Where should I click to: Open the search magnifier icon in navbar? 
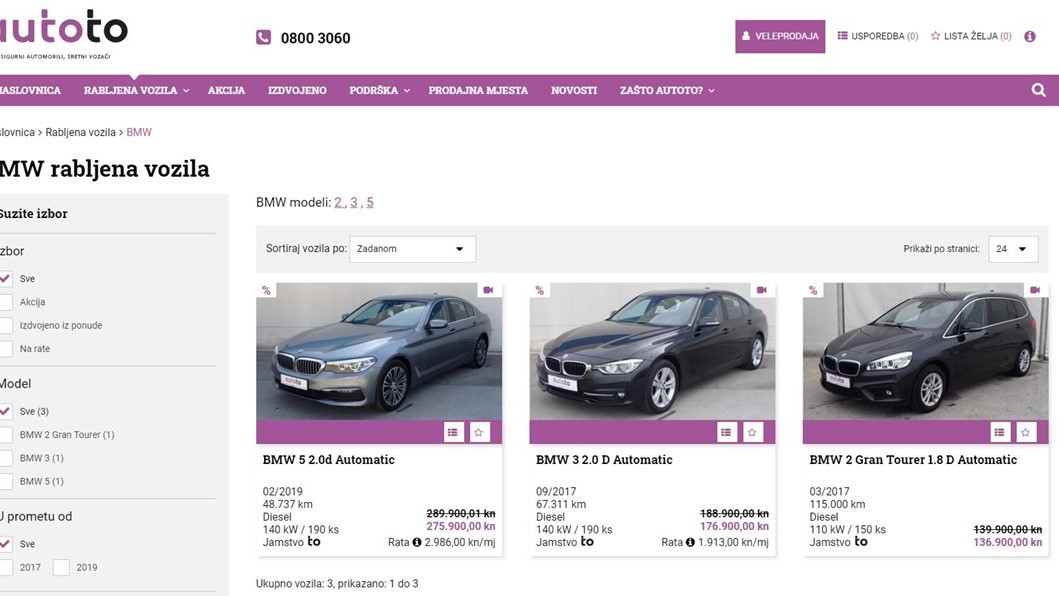point(1038,90)
